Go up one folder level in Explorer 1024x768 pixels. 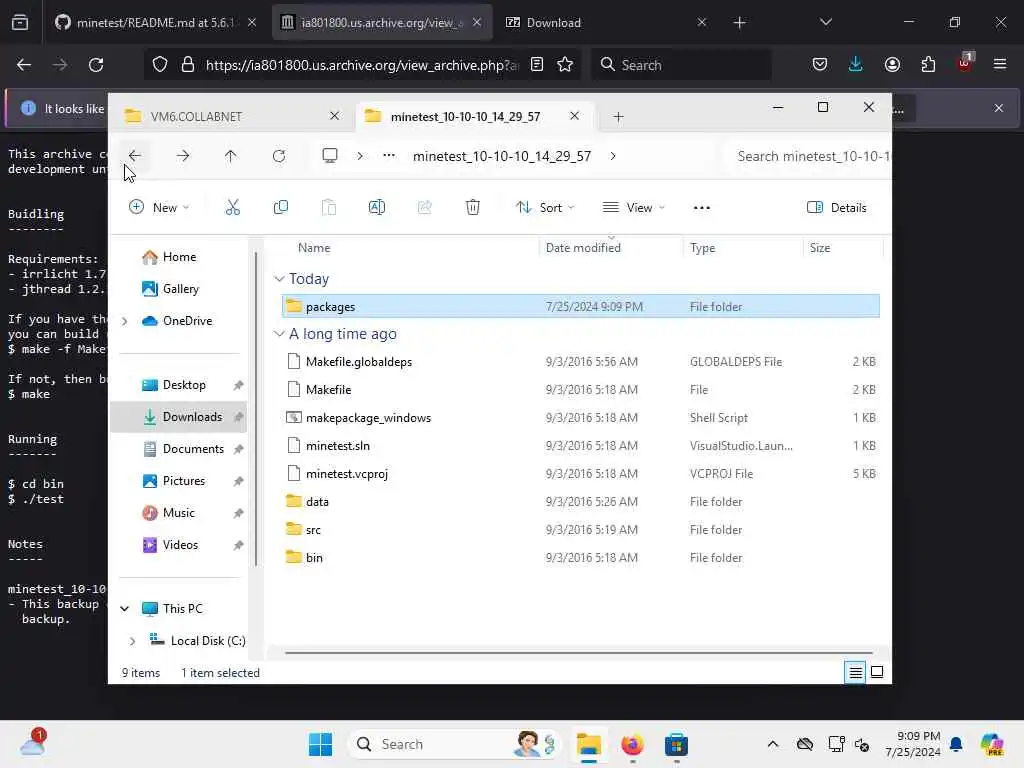click(x=231, y=156)
